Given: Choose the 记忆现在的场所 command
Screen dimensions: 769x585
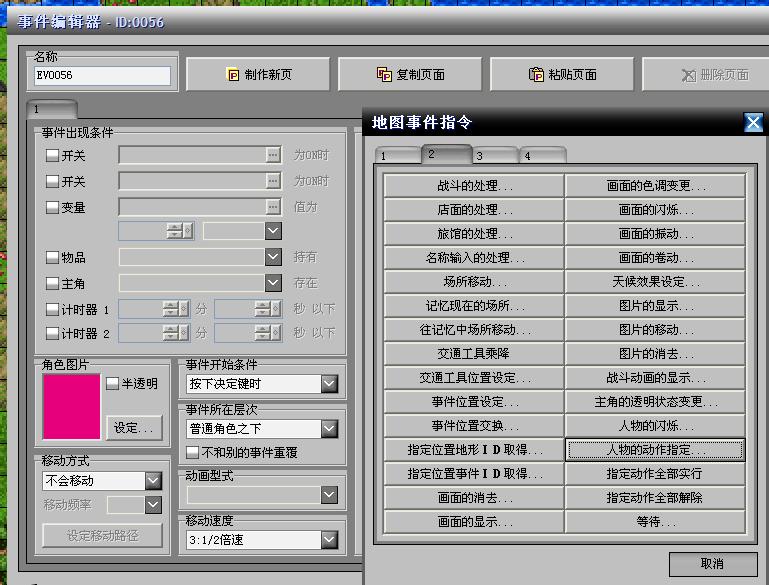Looking at the screenshot, I should (474, 306).
